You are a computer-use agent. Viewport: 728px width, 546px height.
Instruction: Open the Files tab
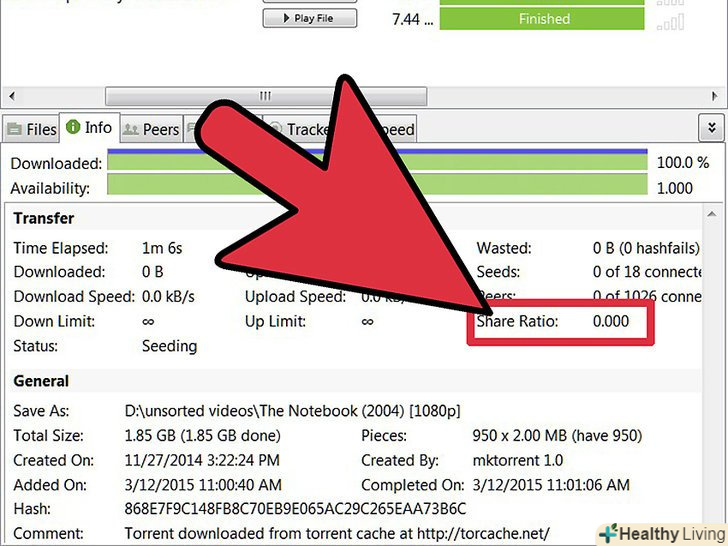[31, 129]
